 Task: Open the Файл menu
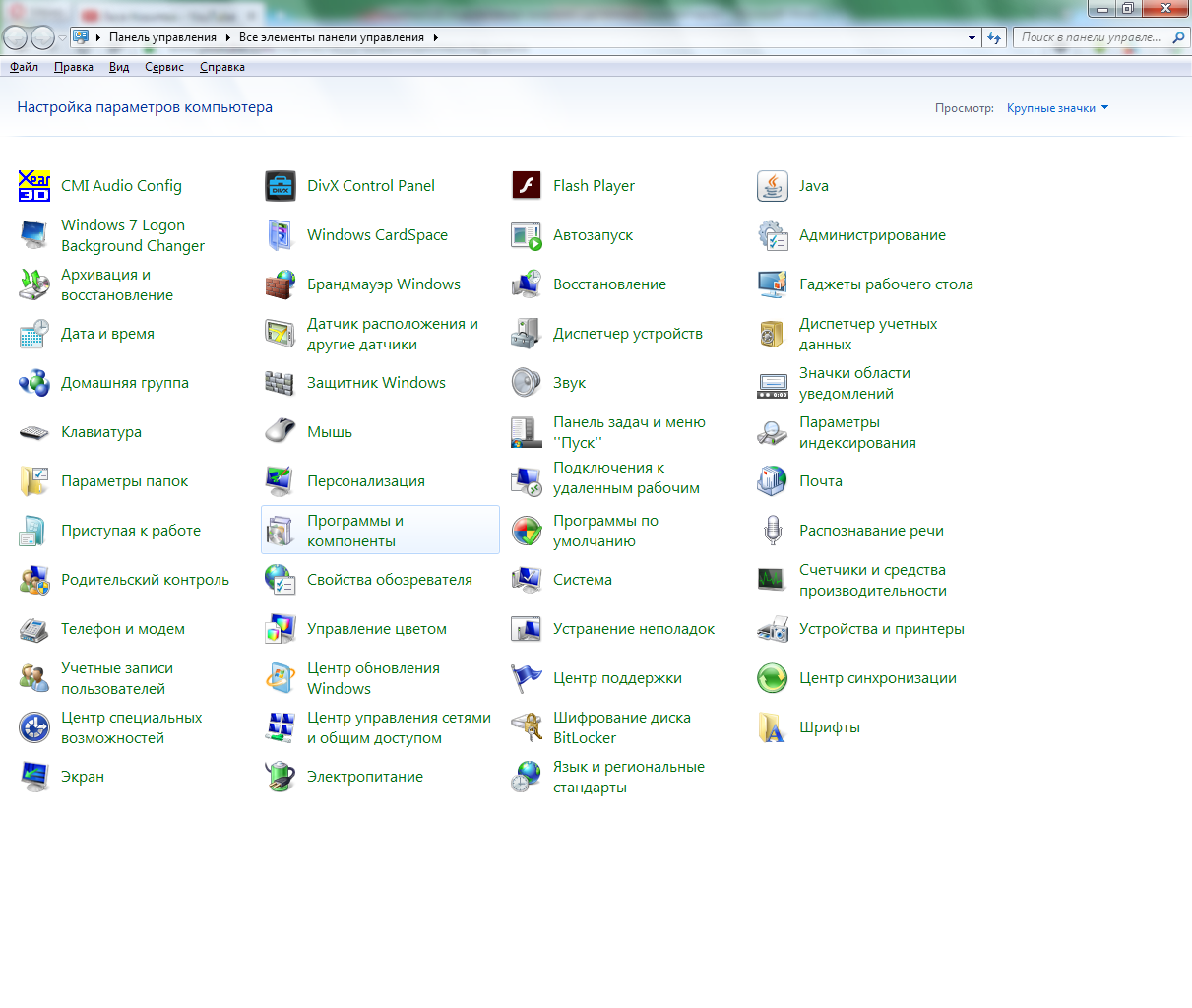[x=24, y=67]
